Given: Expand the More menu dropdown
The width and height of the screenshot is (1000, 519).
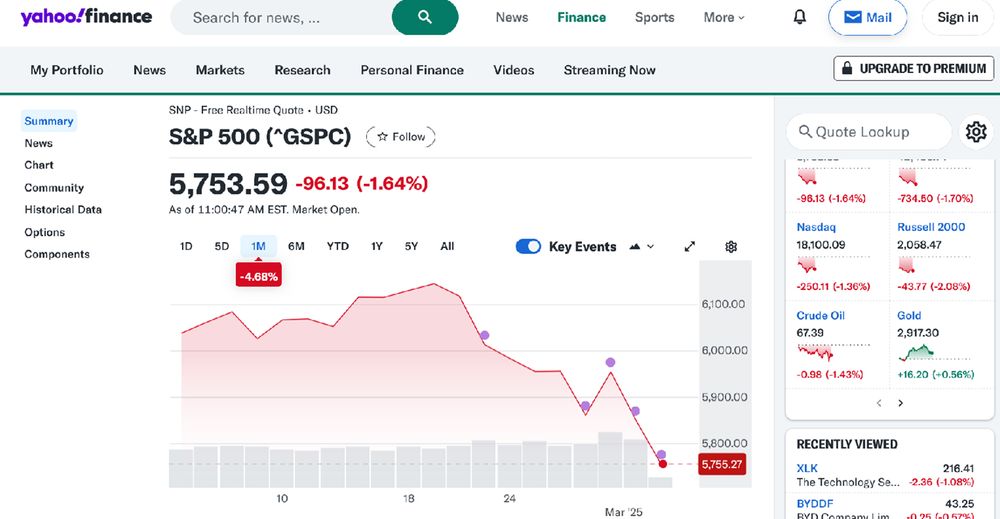Looking at the screenshot, I should coord(724,17).
